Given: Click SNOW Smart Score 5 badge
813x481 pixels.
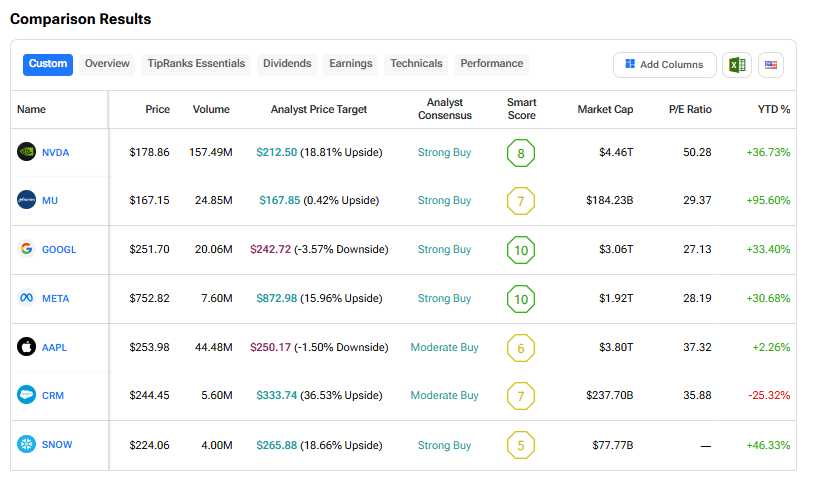Looking at the screenshot, I should pos(521,445).
